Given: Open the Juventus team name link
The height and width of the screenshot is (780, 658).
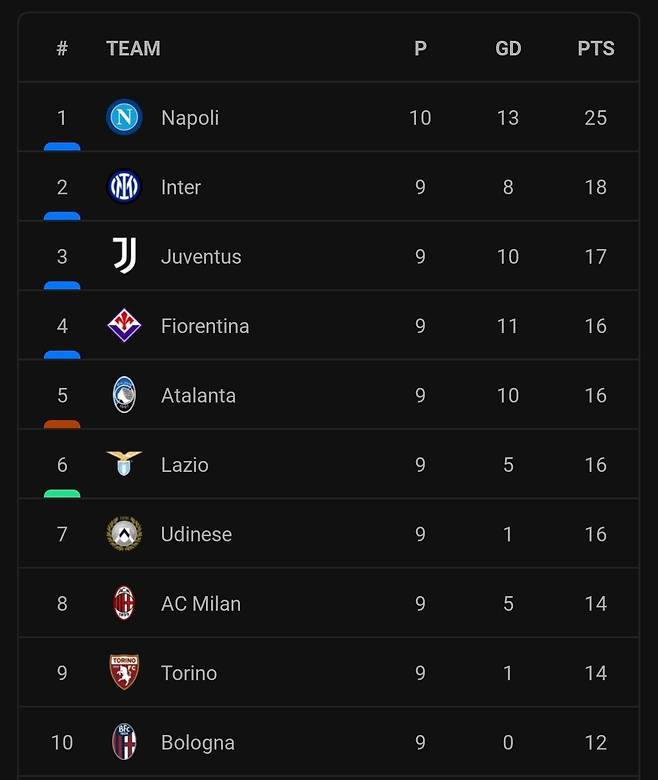Looking at the screenshot, I should pos(201,257).
